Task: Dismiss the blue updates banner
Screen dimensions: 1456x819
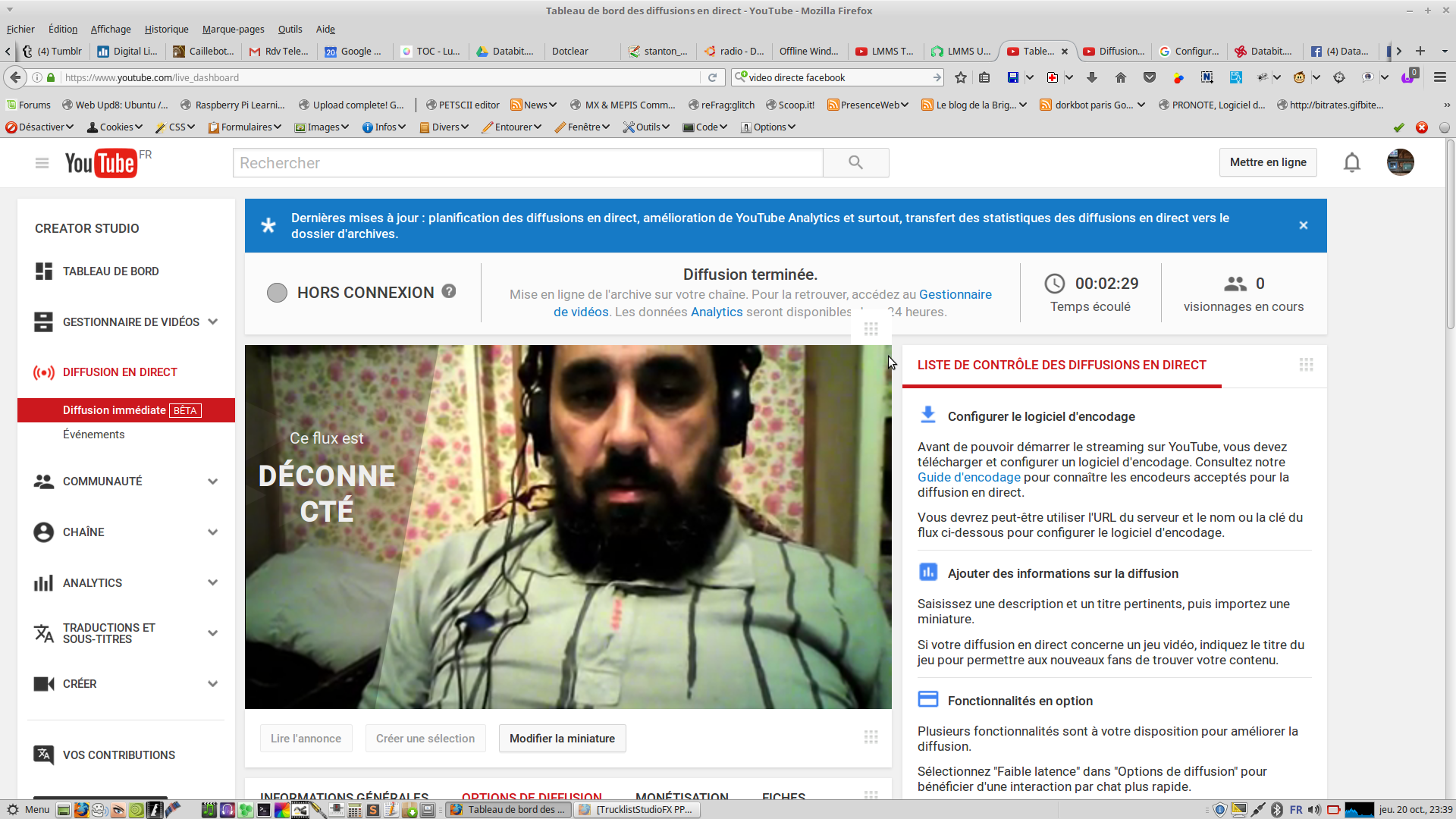Action: click(x=1303, y=225)
